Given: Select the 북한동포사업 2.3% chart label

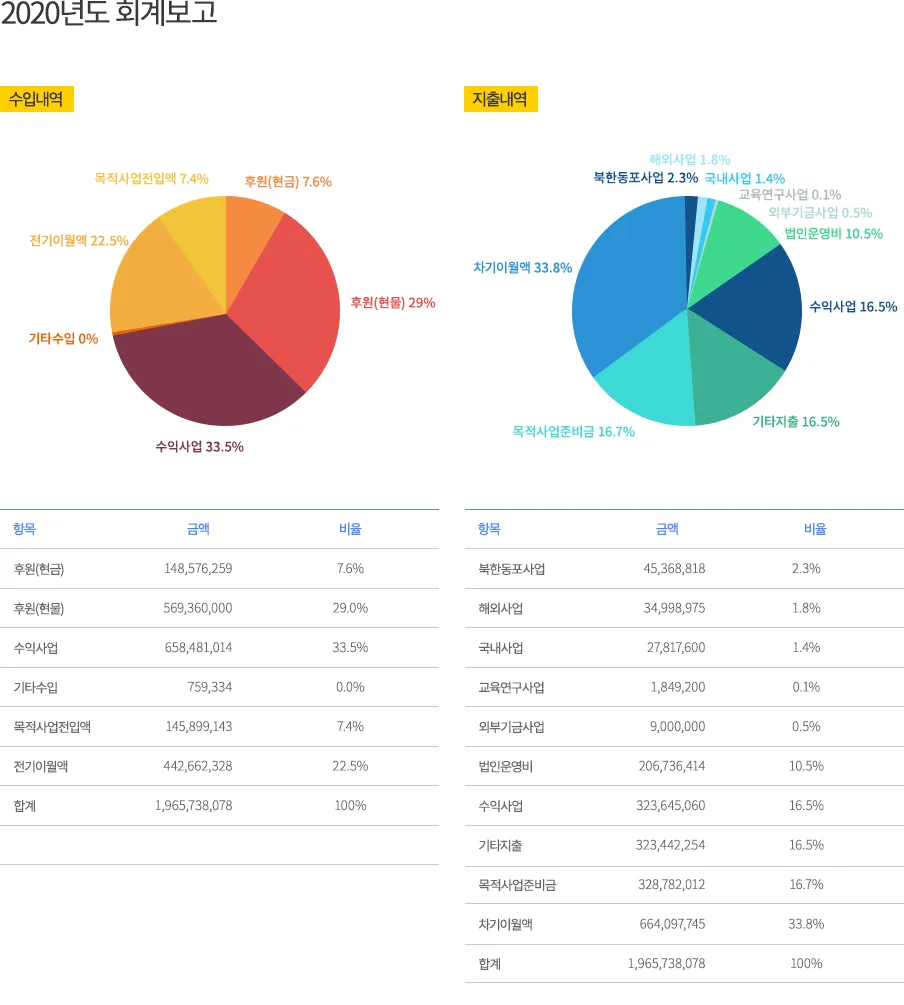Looking at the screenshot, I should tap(646, 178).
